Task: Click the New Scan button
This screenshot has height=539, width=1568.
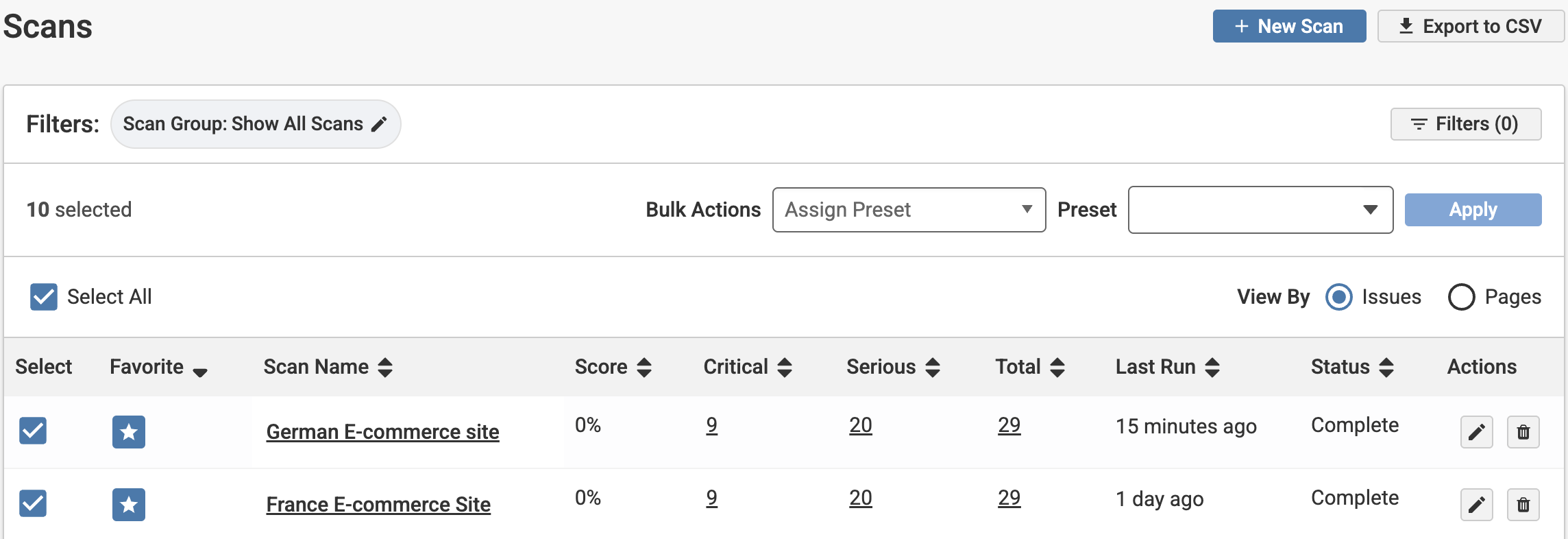Action: 1289,26
